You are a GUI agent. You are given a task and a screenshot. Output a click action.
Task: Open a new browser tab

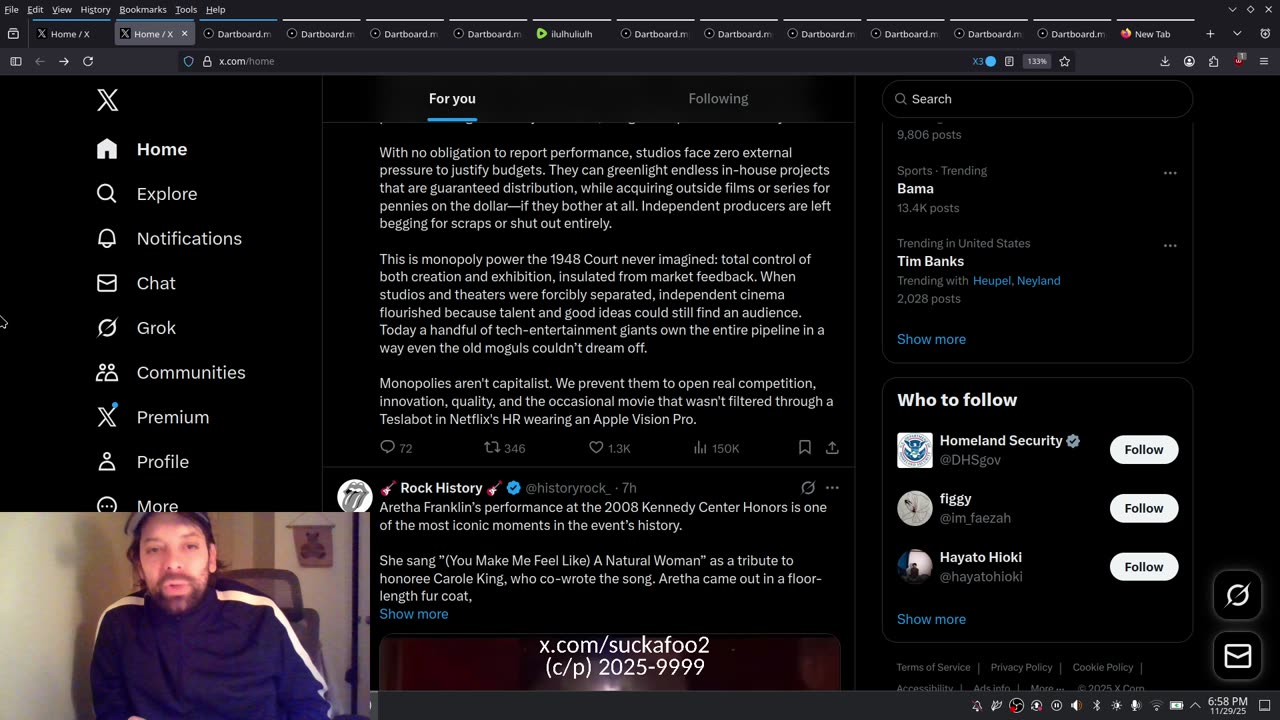(x=1210, y=34)
